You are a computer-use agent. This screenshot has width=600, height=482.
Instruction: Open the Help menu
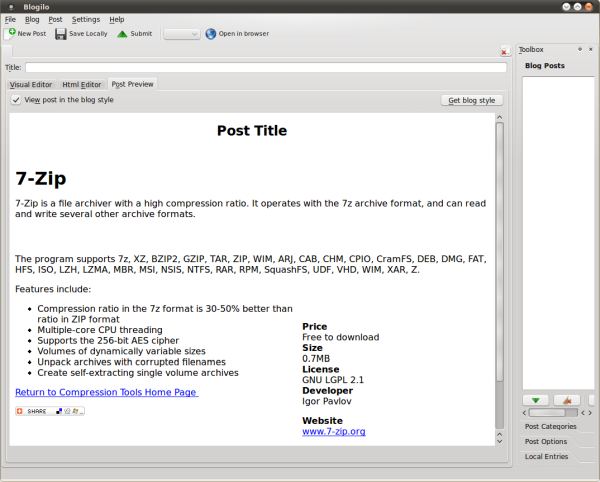pyautogui.click(x=117, y=20)
